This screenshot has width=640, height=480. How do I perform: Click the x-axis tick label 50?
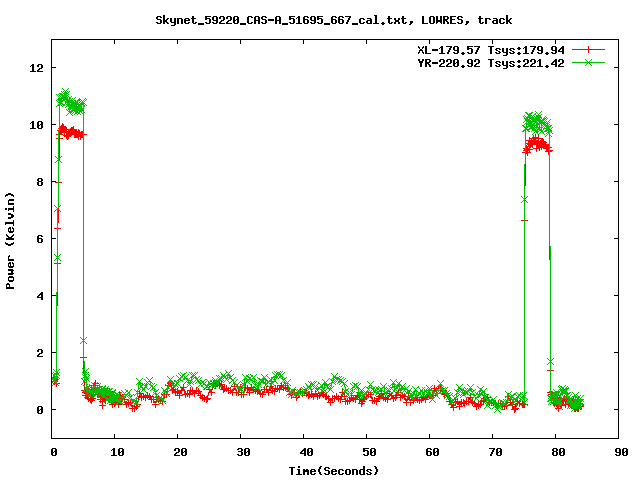pos(369,452)
